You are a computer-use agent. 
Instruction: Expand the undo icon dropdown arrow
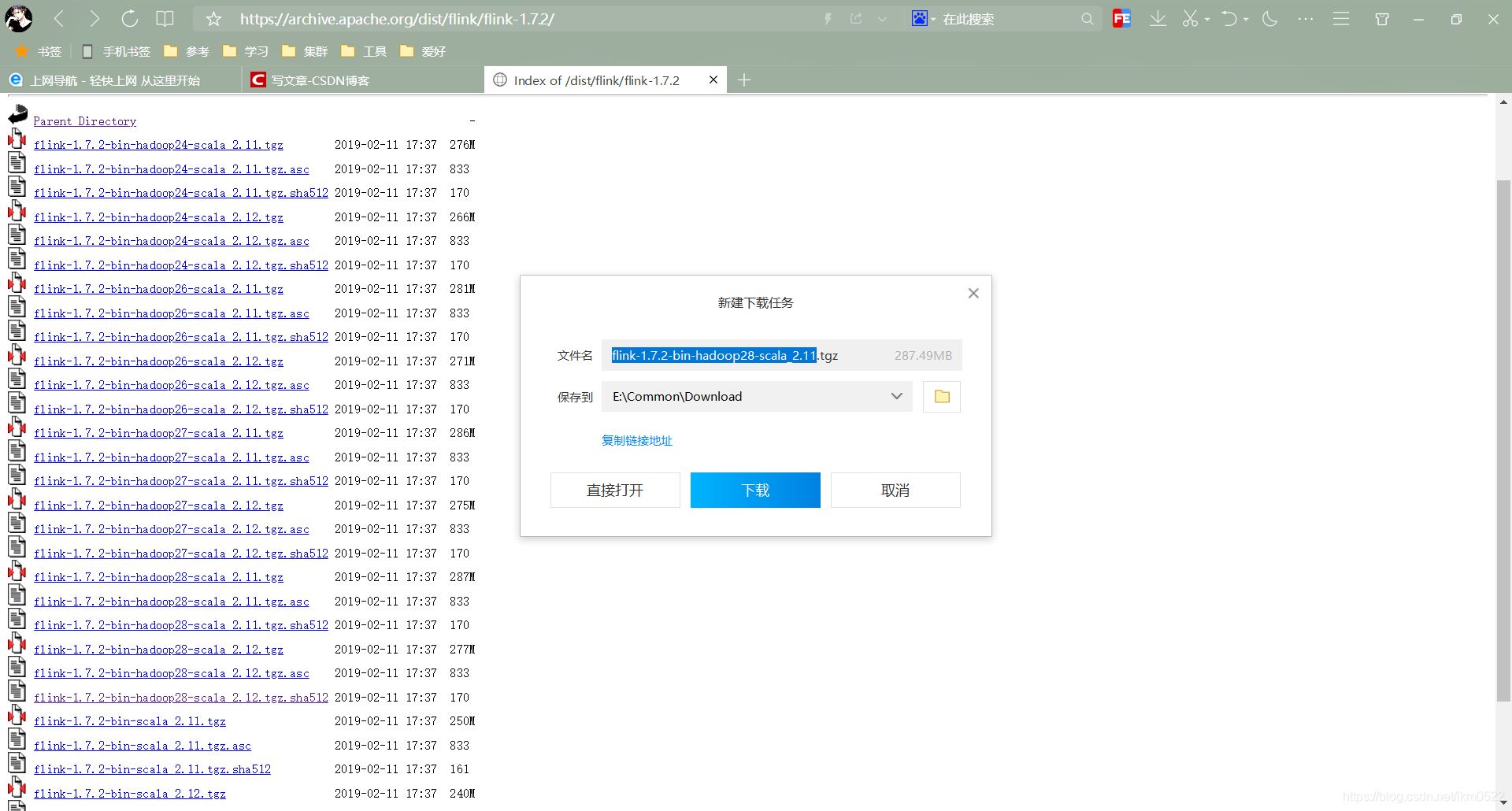(x=1246, y=19)
